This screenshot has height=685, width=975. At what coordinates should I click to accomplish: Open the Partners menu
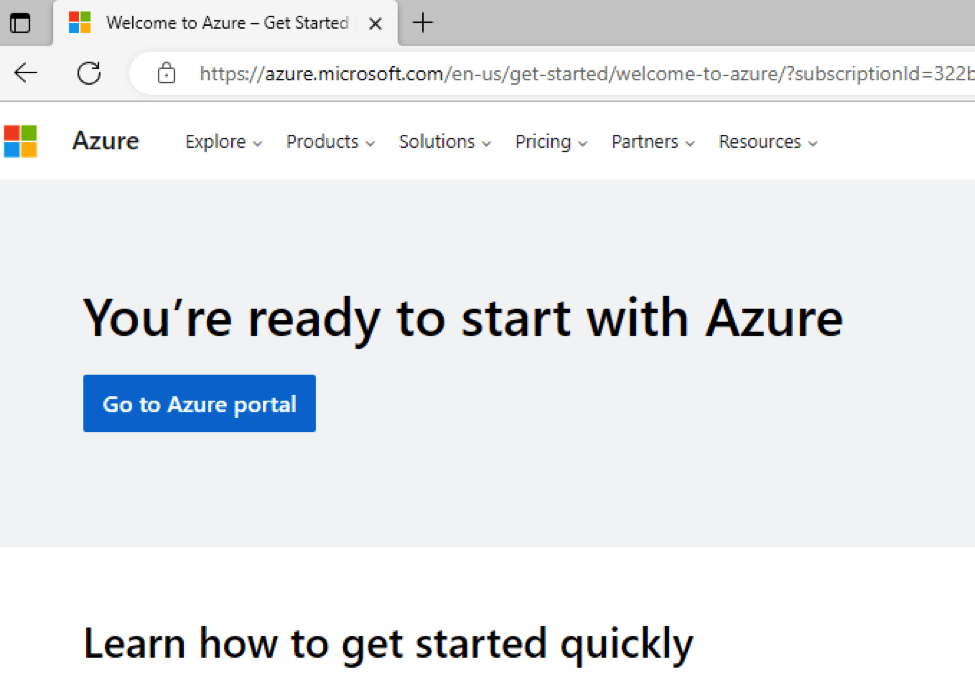(654, 142)
